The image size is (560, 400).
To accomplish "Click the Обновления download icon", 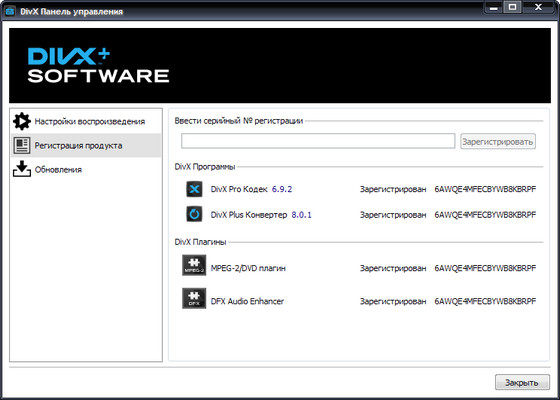I will click(x=22, y=169).
